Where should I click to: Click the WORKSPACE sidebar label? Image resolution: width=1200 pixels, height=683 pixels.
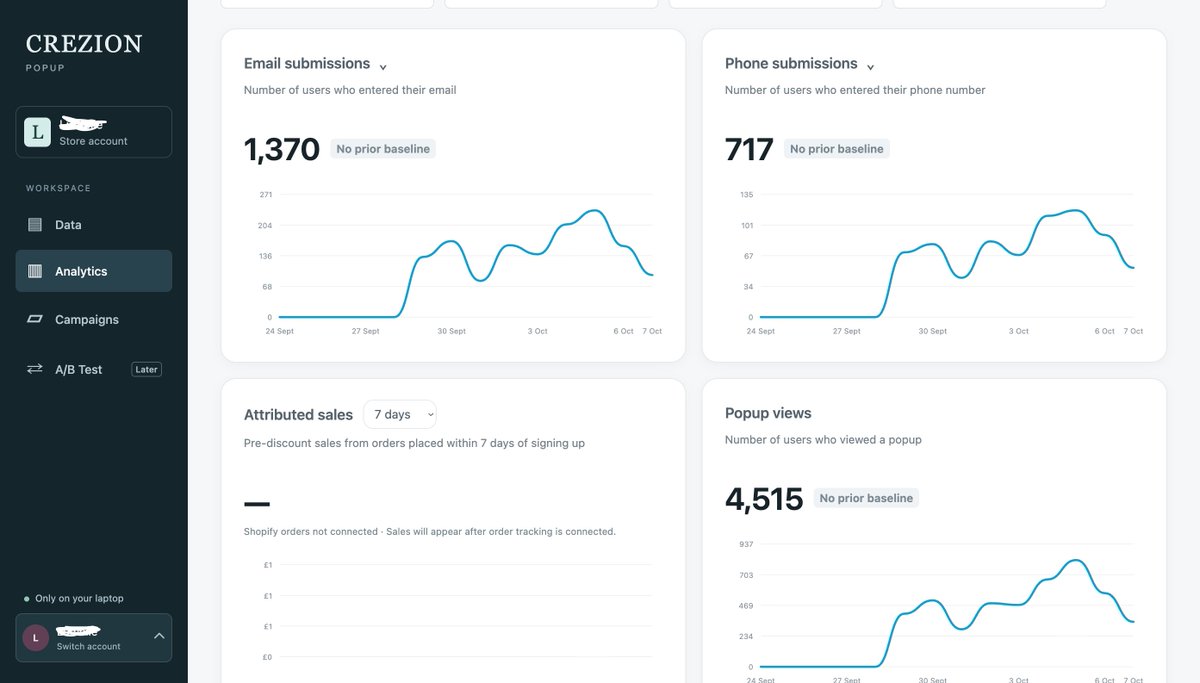click(x=58, y=188)
